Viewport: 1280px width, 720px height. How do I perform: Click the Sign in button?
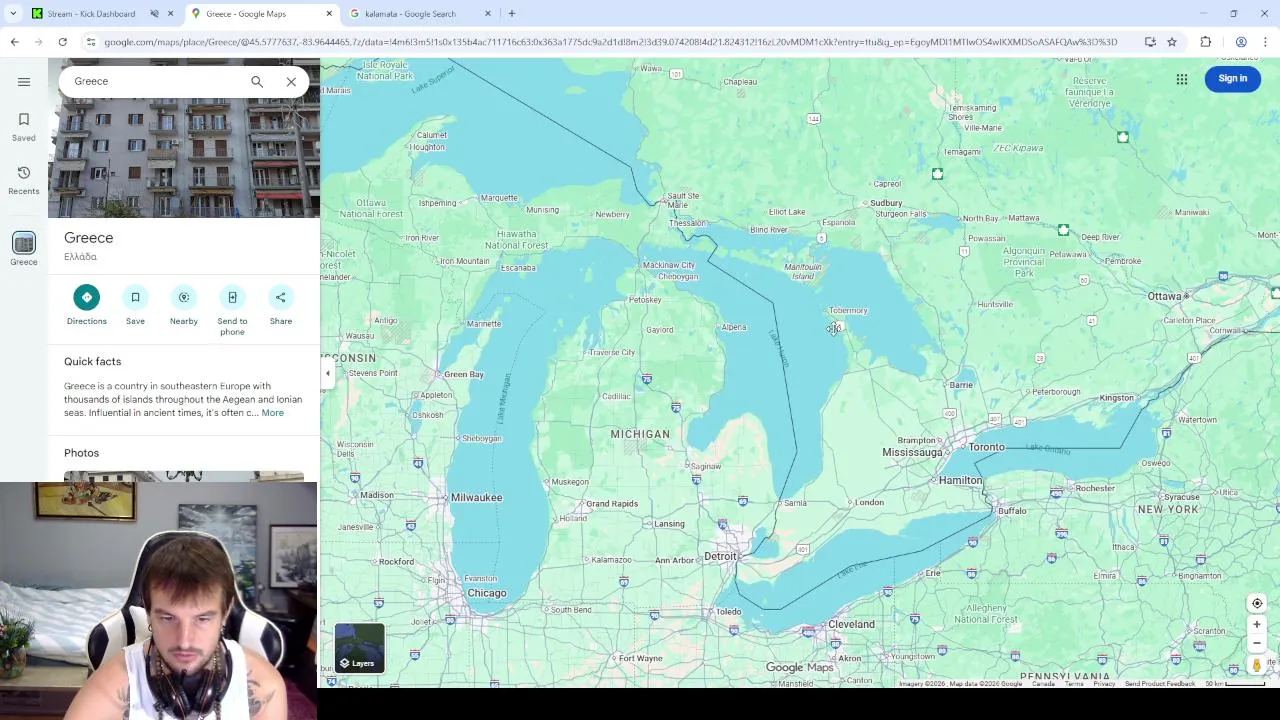[1233, 78]
